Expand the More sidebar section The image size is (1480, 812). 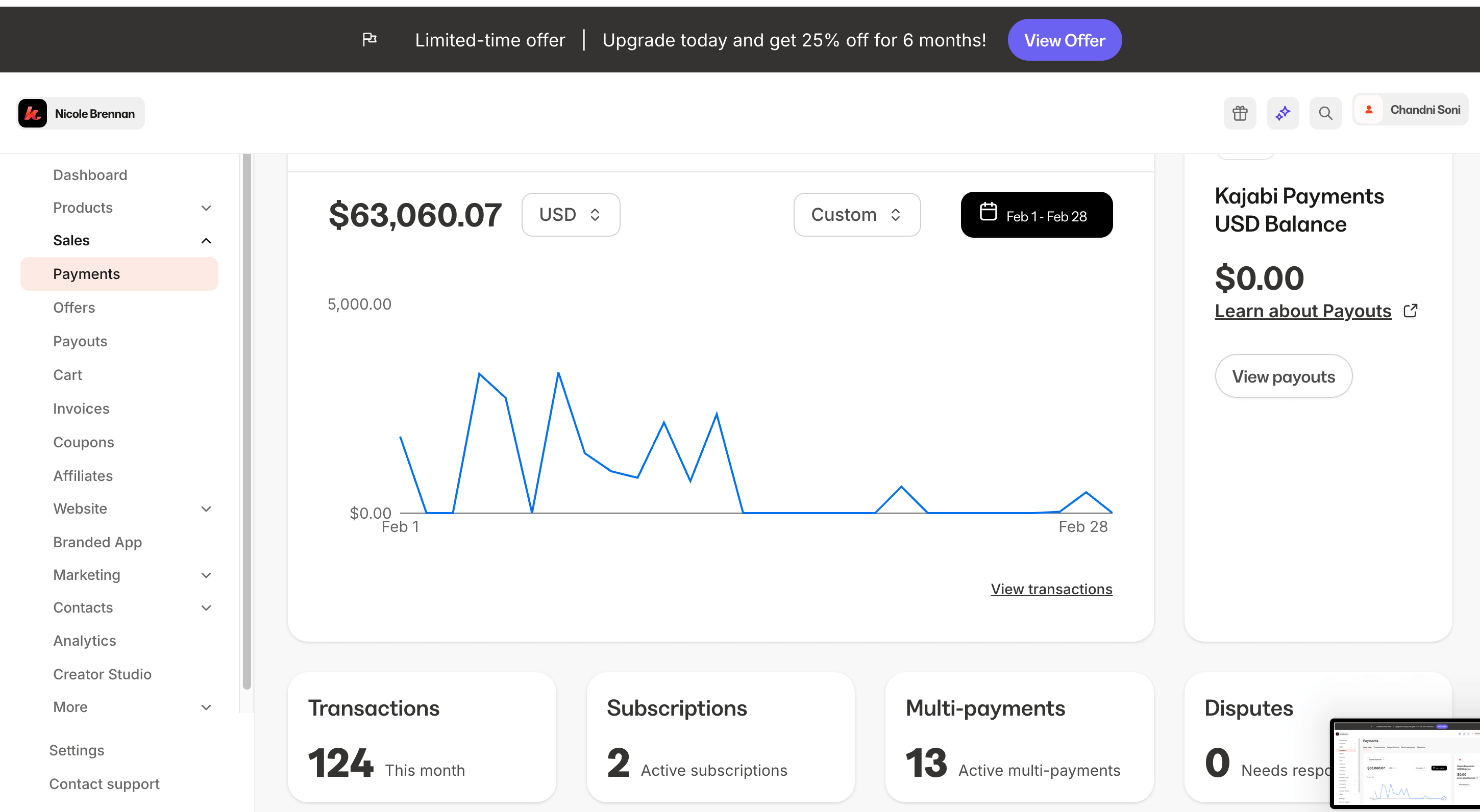pyautogui.click(x=206, y=707)
